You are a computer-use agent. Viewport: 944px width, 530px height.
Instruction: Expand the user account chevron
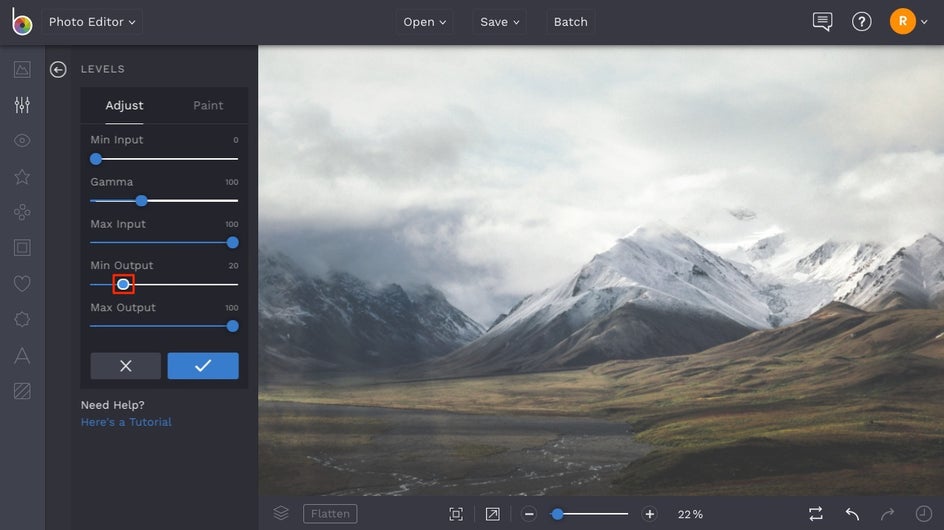point(924,22)
